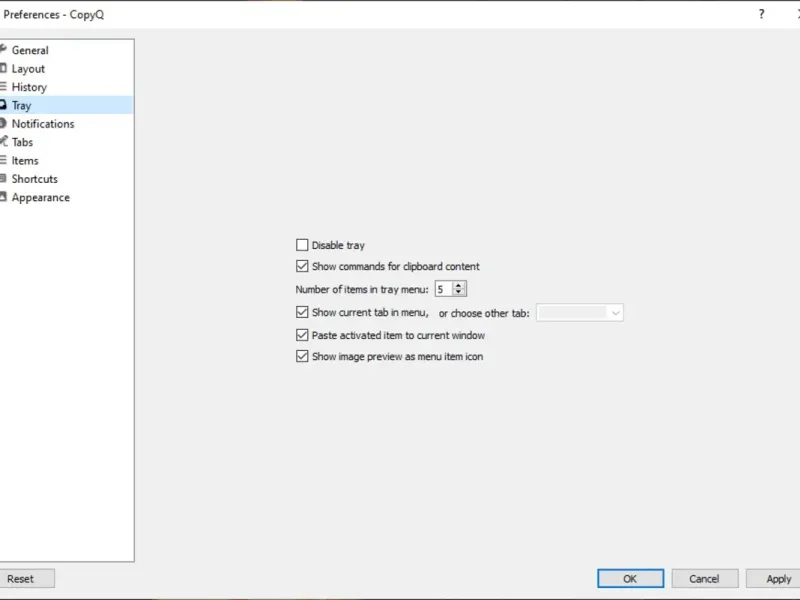This screenshot has width=800, height=600.
Task: Enable the Disable tray checkbox
Action: [x=302, y=245]
